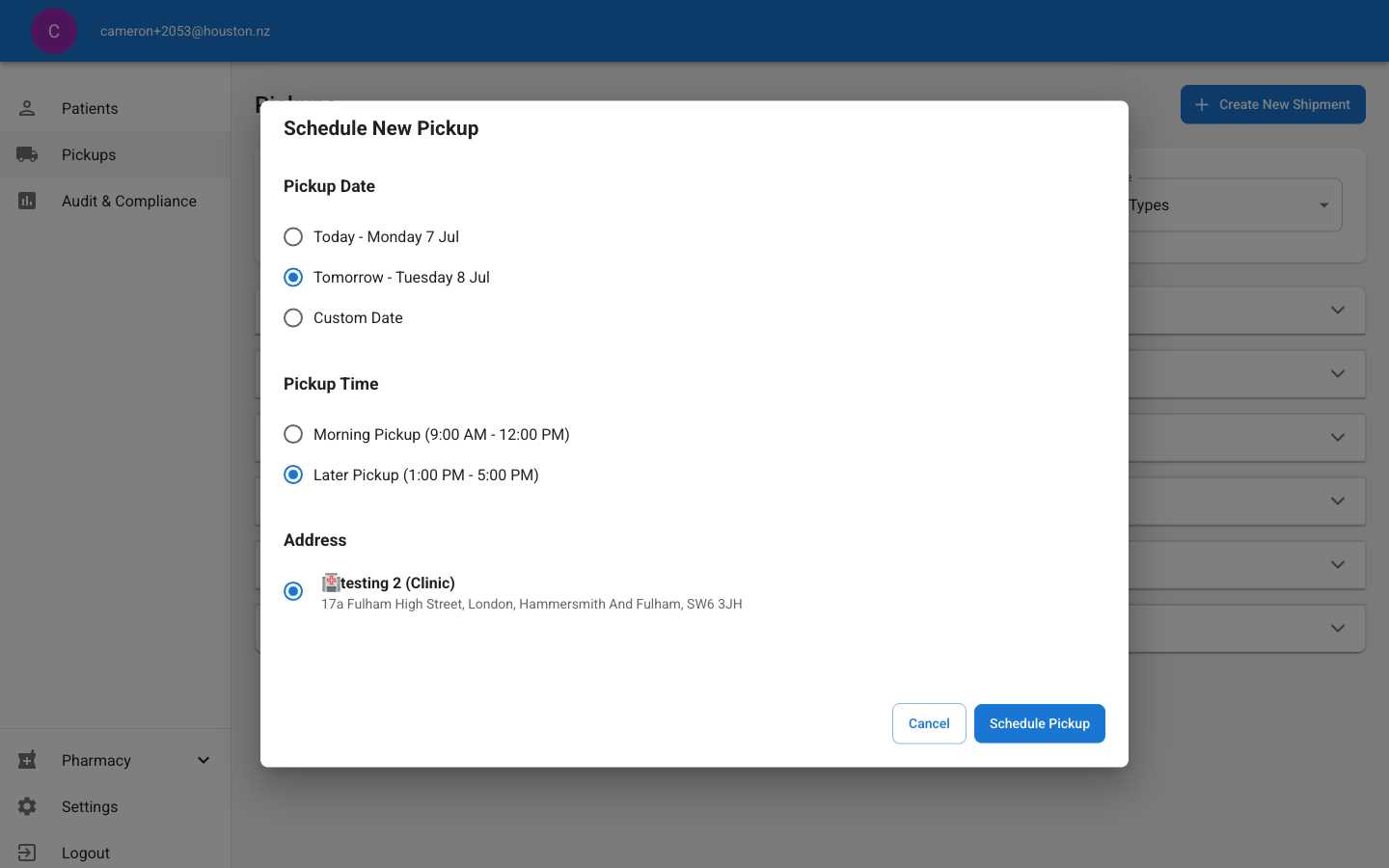The width and height of the screenshot is (1389, 868).
Task: Click Logout in the sidebar
Action: [x=115, y=853]
